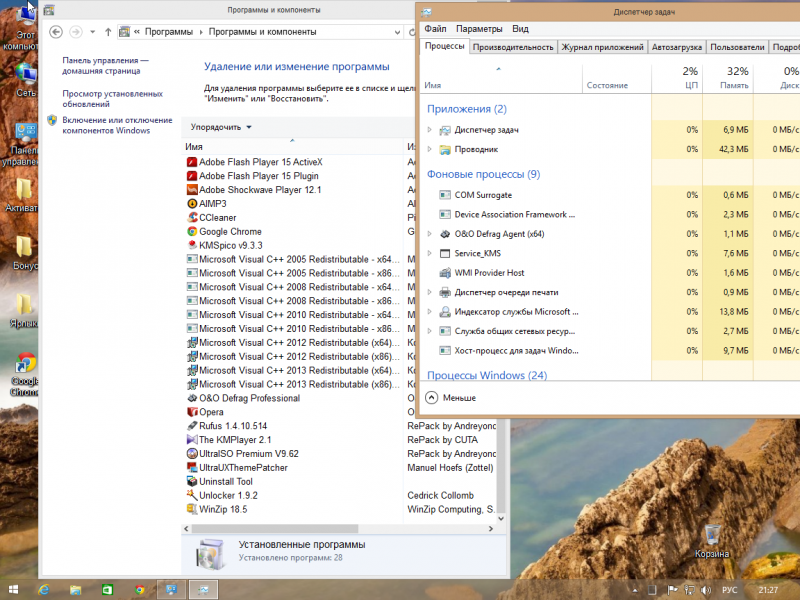The image size is (800, 600).
Task: Expand the O&O Defrag Agent row
Action: 430,234
